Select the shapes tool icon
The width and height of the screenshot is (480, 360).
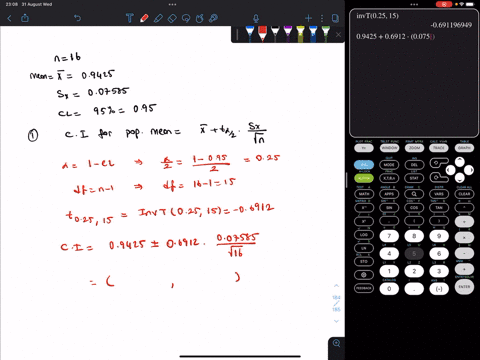pos(200,18)
